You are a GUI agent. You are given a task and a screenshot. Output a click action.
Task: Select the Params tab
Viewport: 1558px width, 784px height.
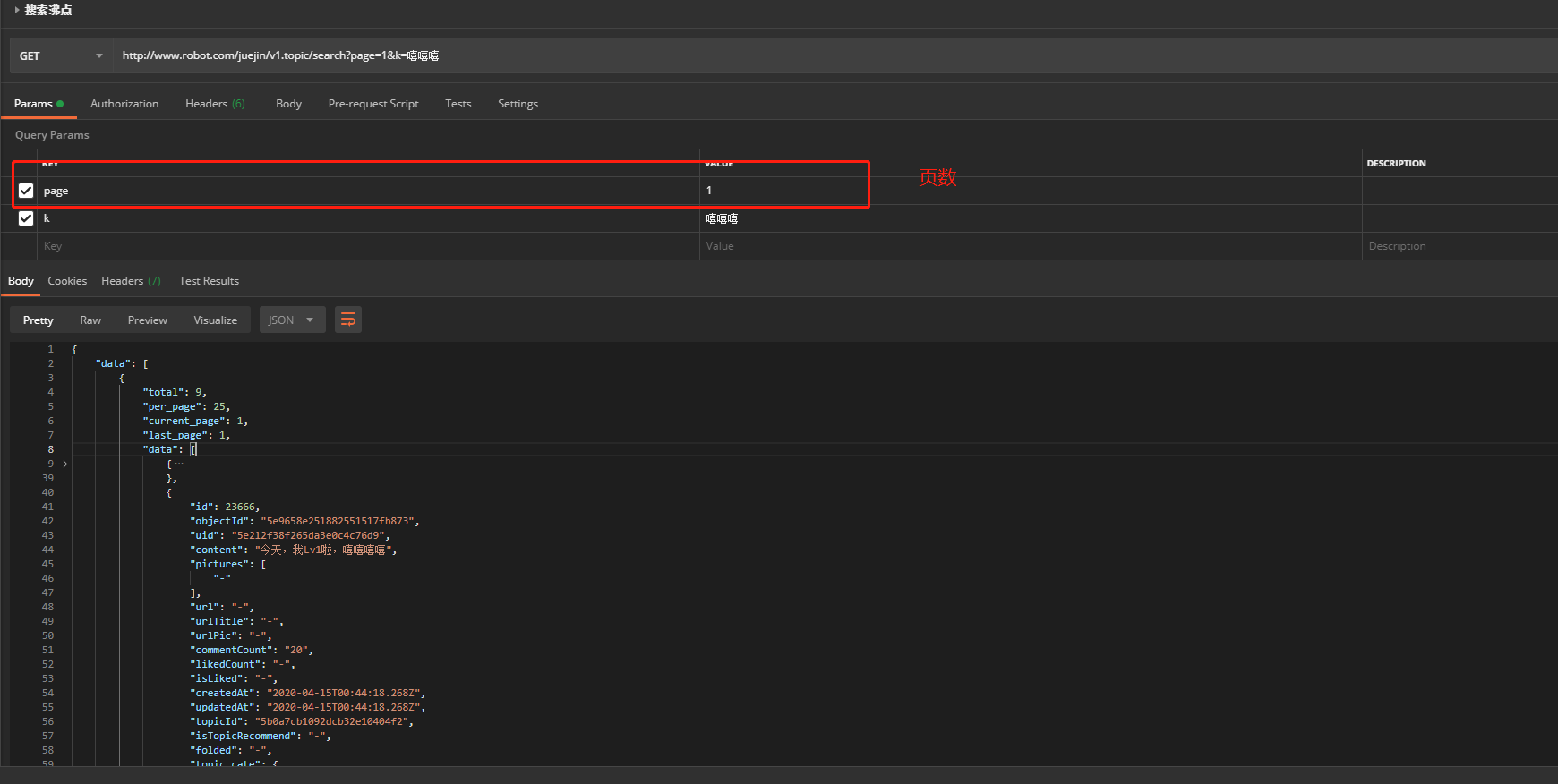coord(39,104)
